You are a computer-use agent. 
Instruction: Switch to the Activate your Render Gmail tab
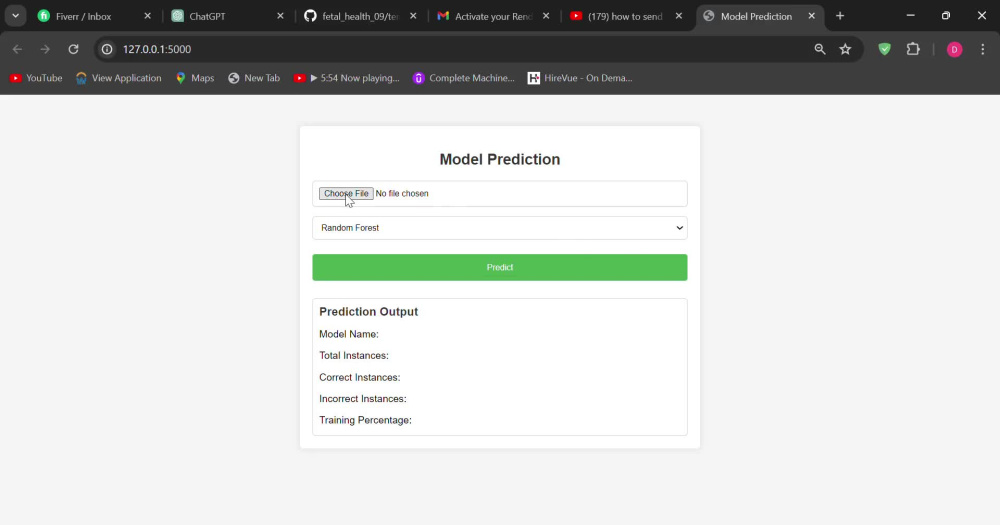click(x=493, y=16)
